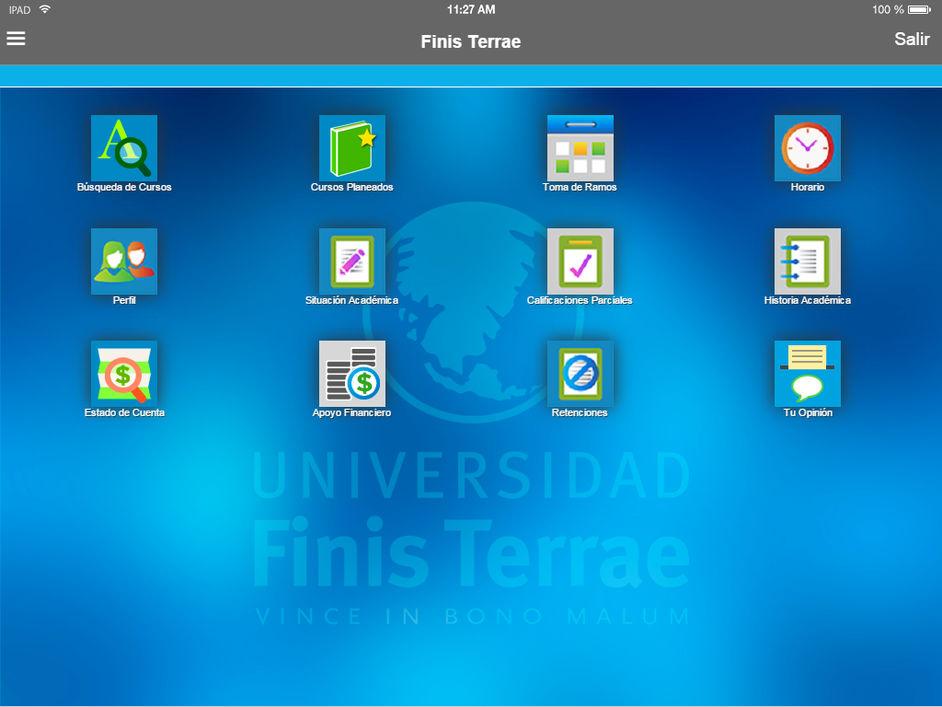Open the Perfil people icon
942x707 pixels.
click(x=124, y=261)
